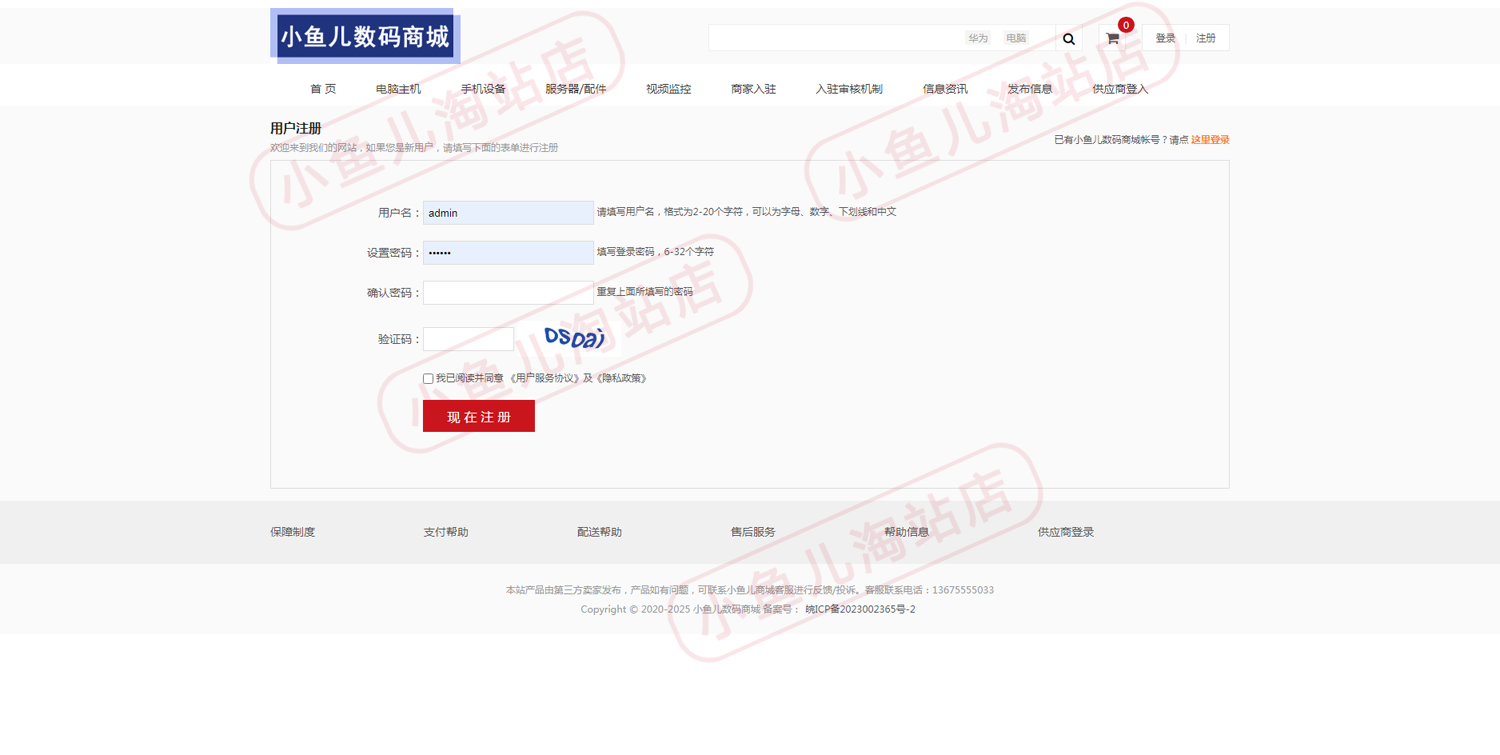
Task: Open 保障制度 footer link
Action: (x=292, y=532)
